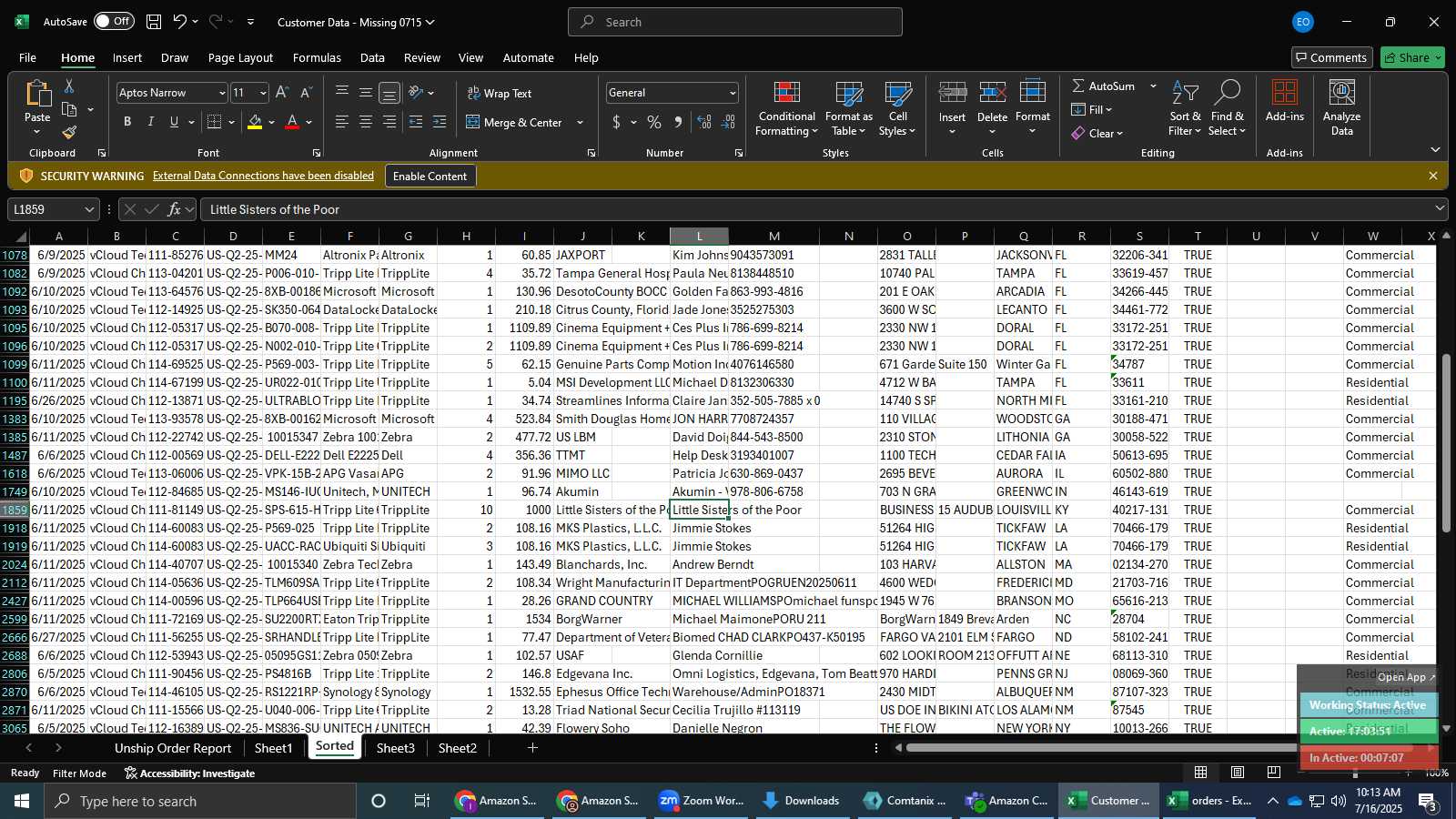Apply the red font color
The height and width of the screenshot is (819, 1456).
coord(292,122)
